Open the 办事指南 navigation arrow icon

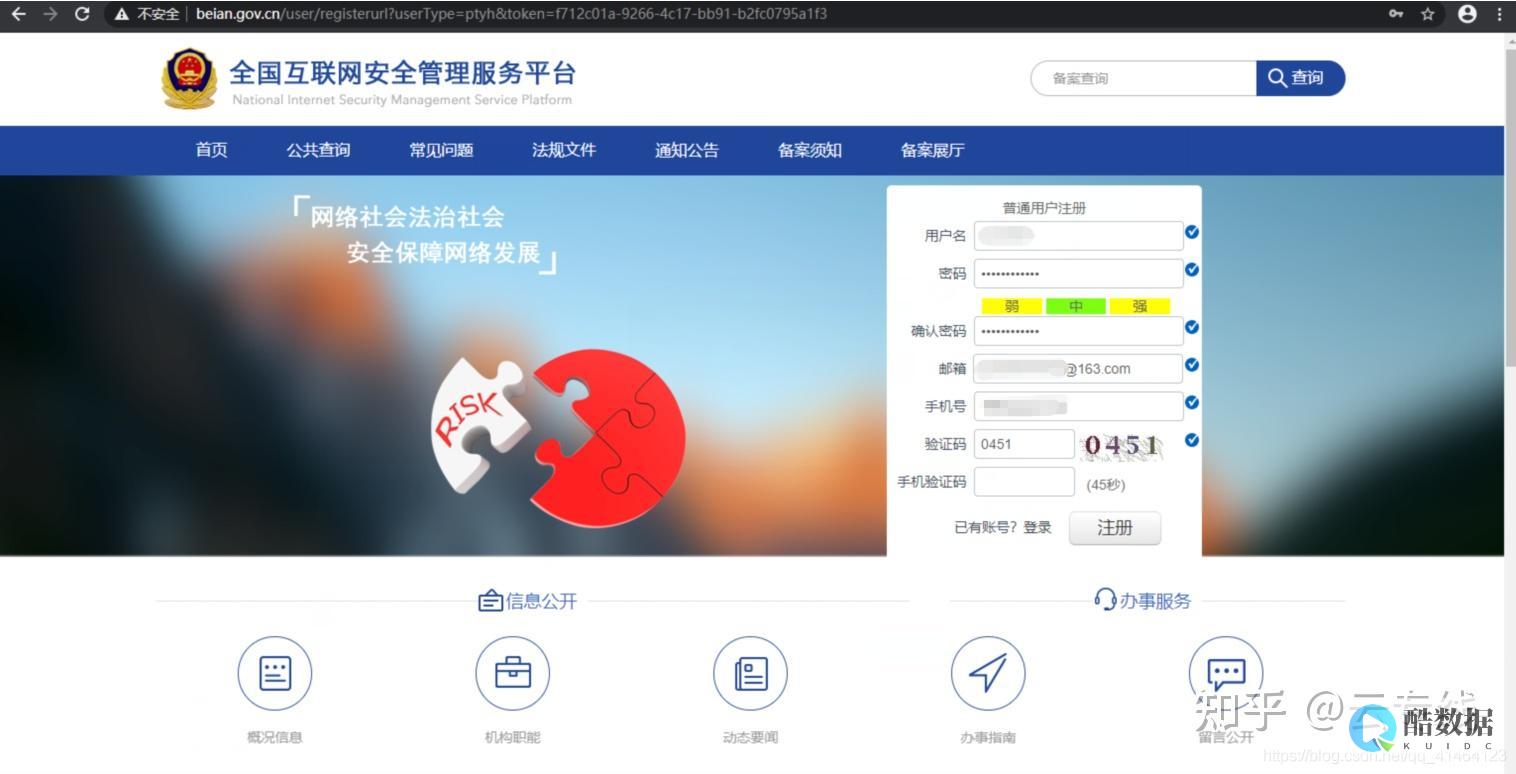coord(988,674)
